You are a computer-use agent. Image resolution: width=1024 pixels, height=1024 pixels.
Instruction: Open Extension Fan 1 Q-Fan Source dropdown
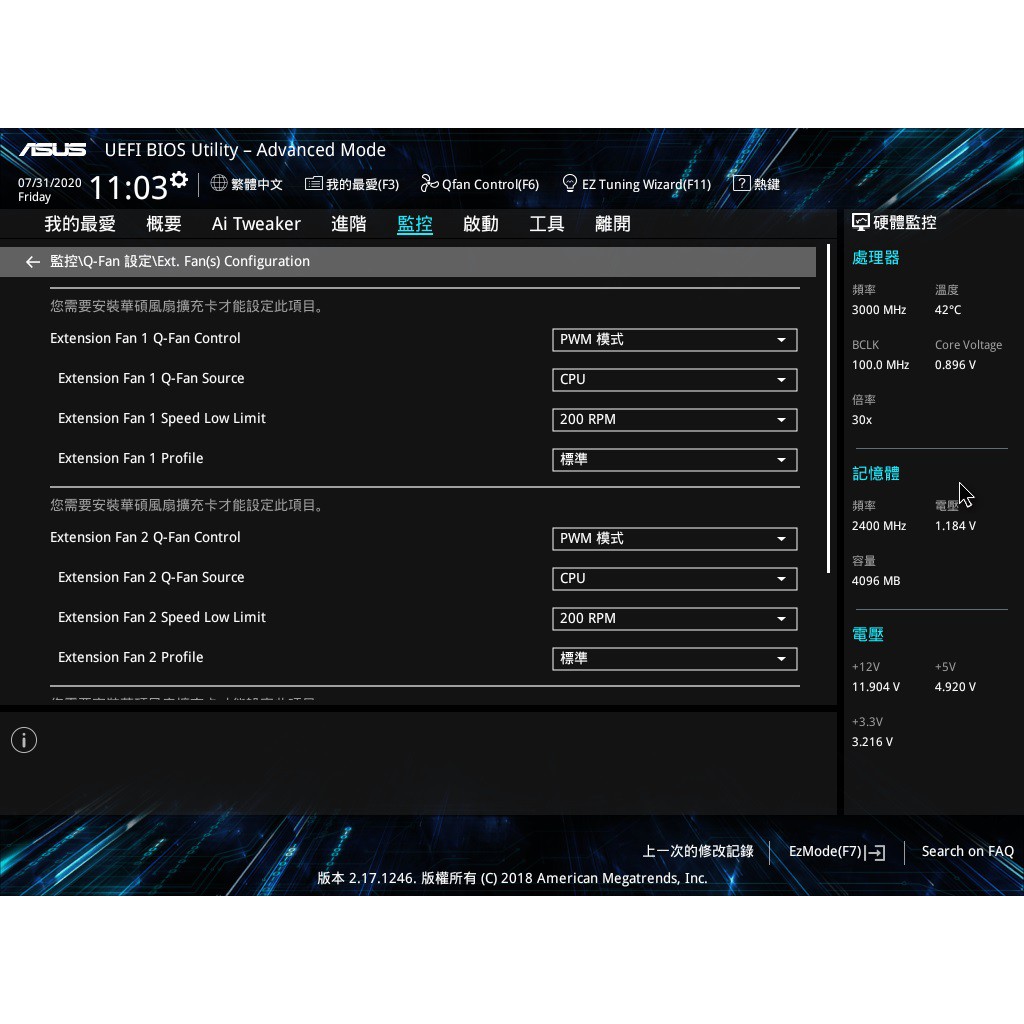(x=674, y=380)
